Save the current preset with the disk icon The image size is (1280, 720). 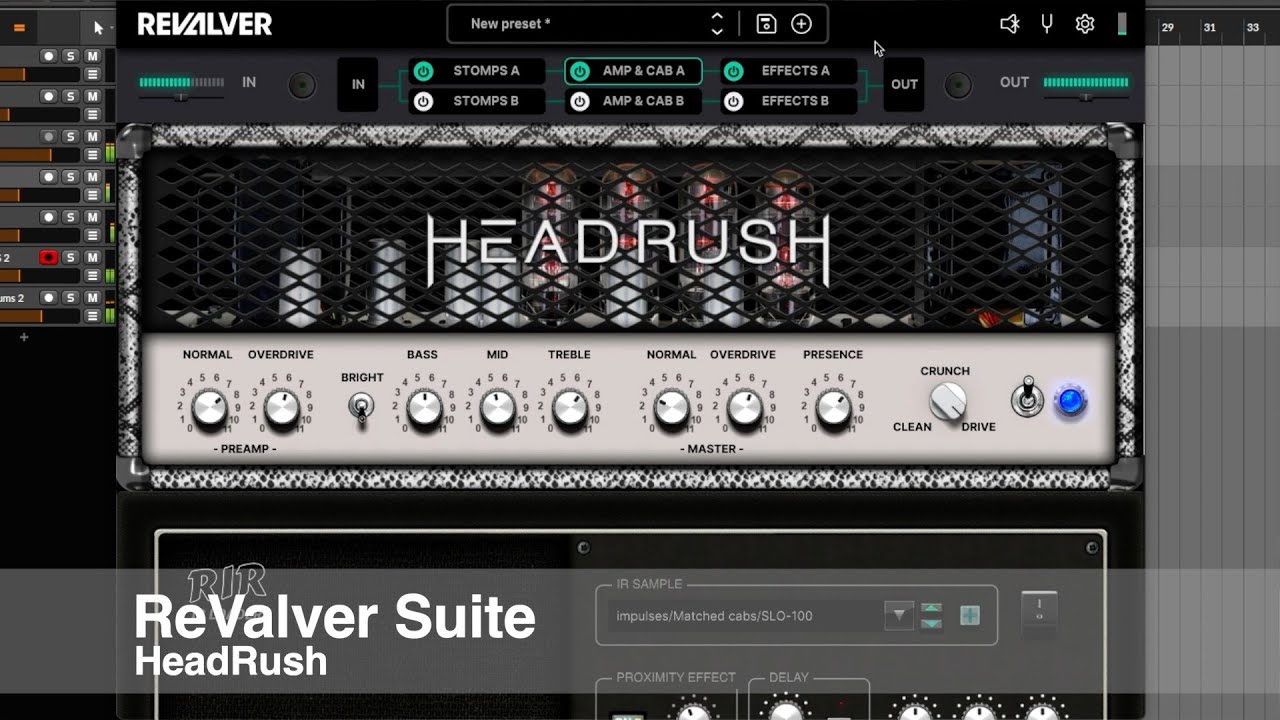click(x=766, y=24)
